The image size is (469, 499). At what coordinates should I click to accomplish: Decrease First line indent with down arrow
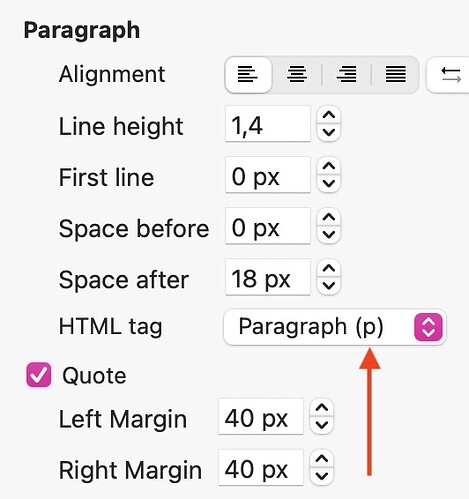pos(329,184)
